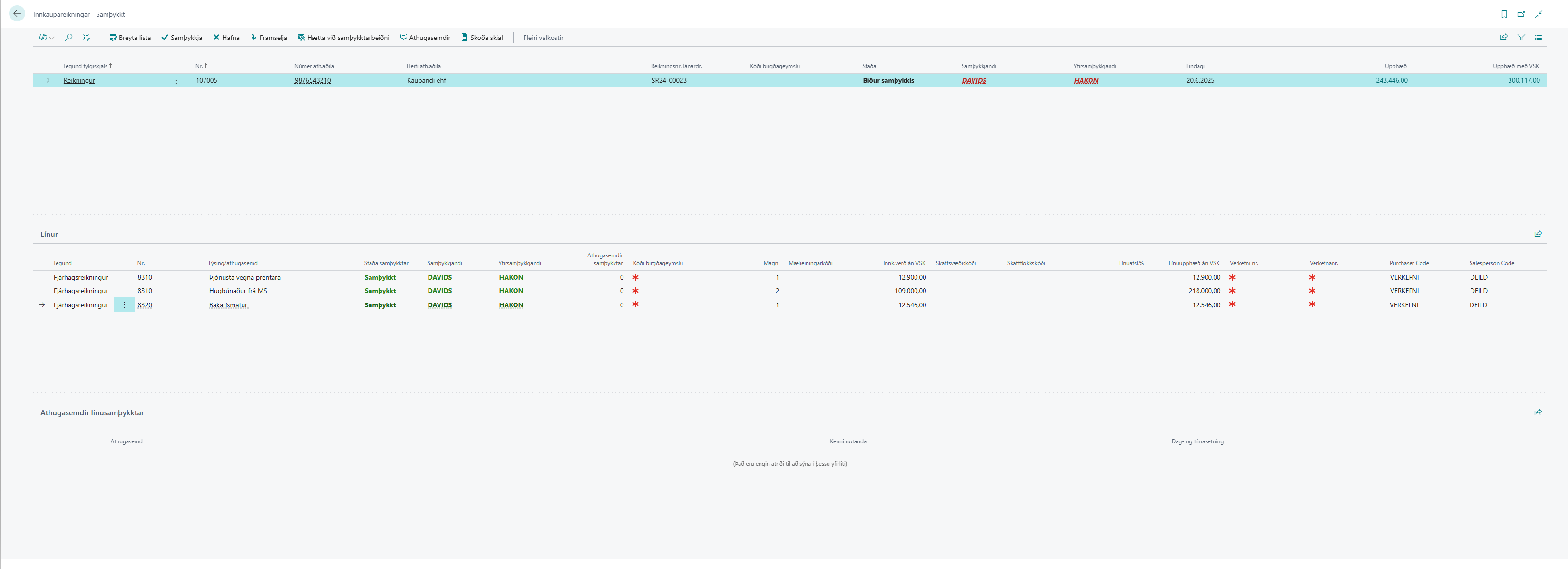Click the Bakarísmatur description cell
The height and width of the screenshot is (569, 1568).
tap(229, 304)
